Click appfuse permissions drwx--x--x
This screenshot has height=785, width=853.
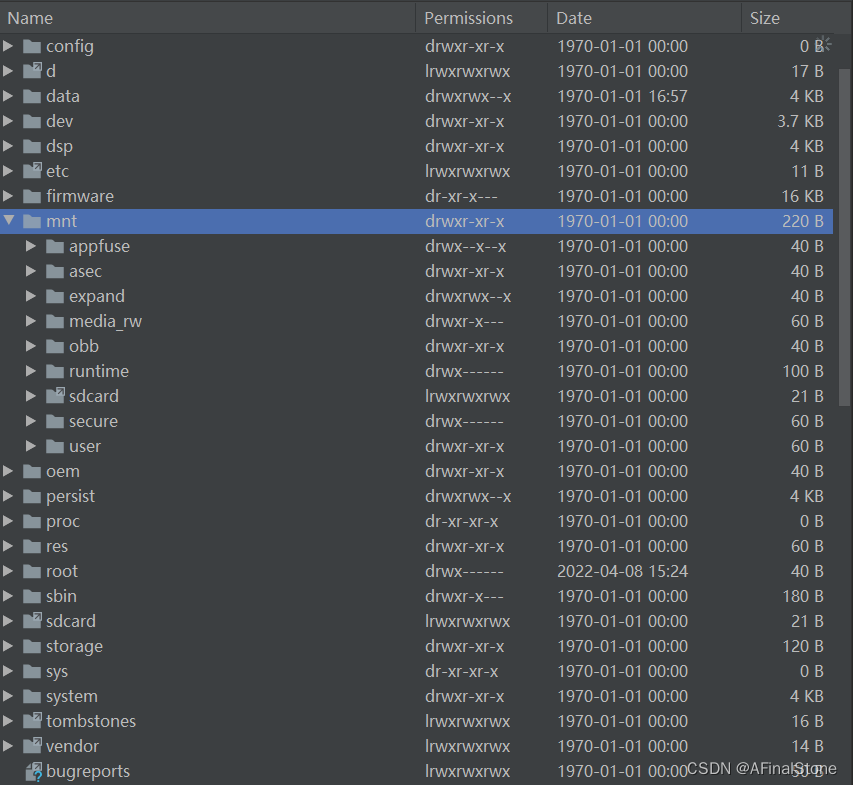[466, 246]
